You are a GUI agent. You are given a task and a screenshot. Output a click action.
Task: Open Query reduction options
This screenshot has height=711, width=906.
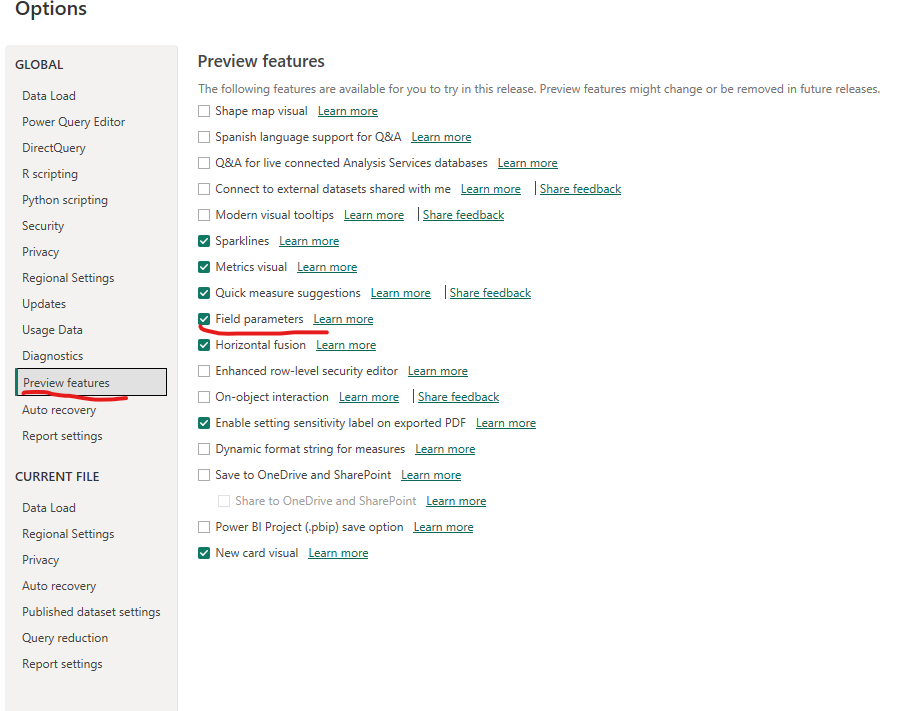point(65,638)
